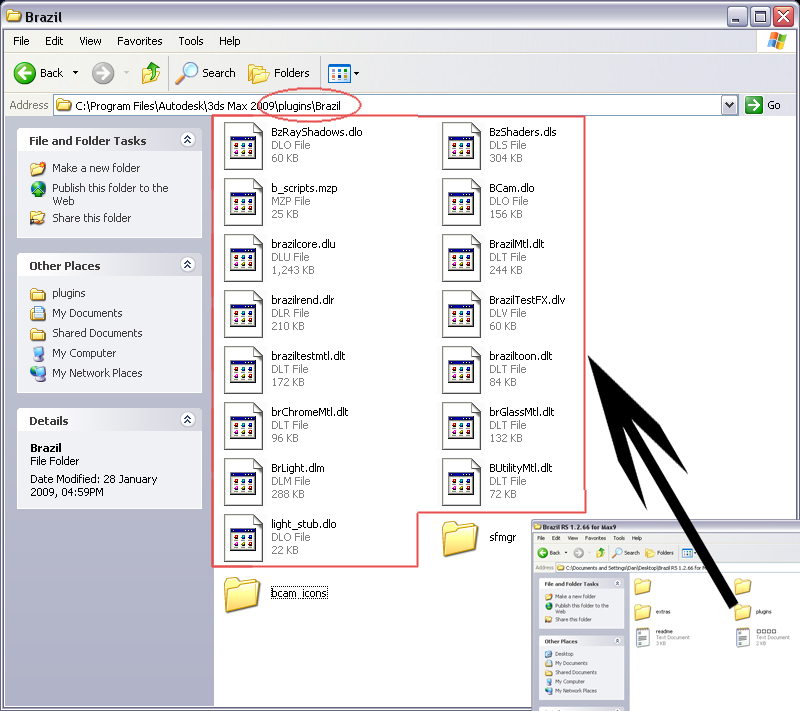The image size is (800, 711).
Task: Open Favorites menu in Brazil RS window
Action: (595, 538)
